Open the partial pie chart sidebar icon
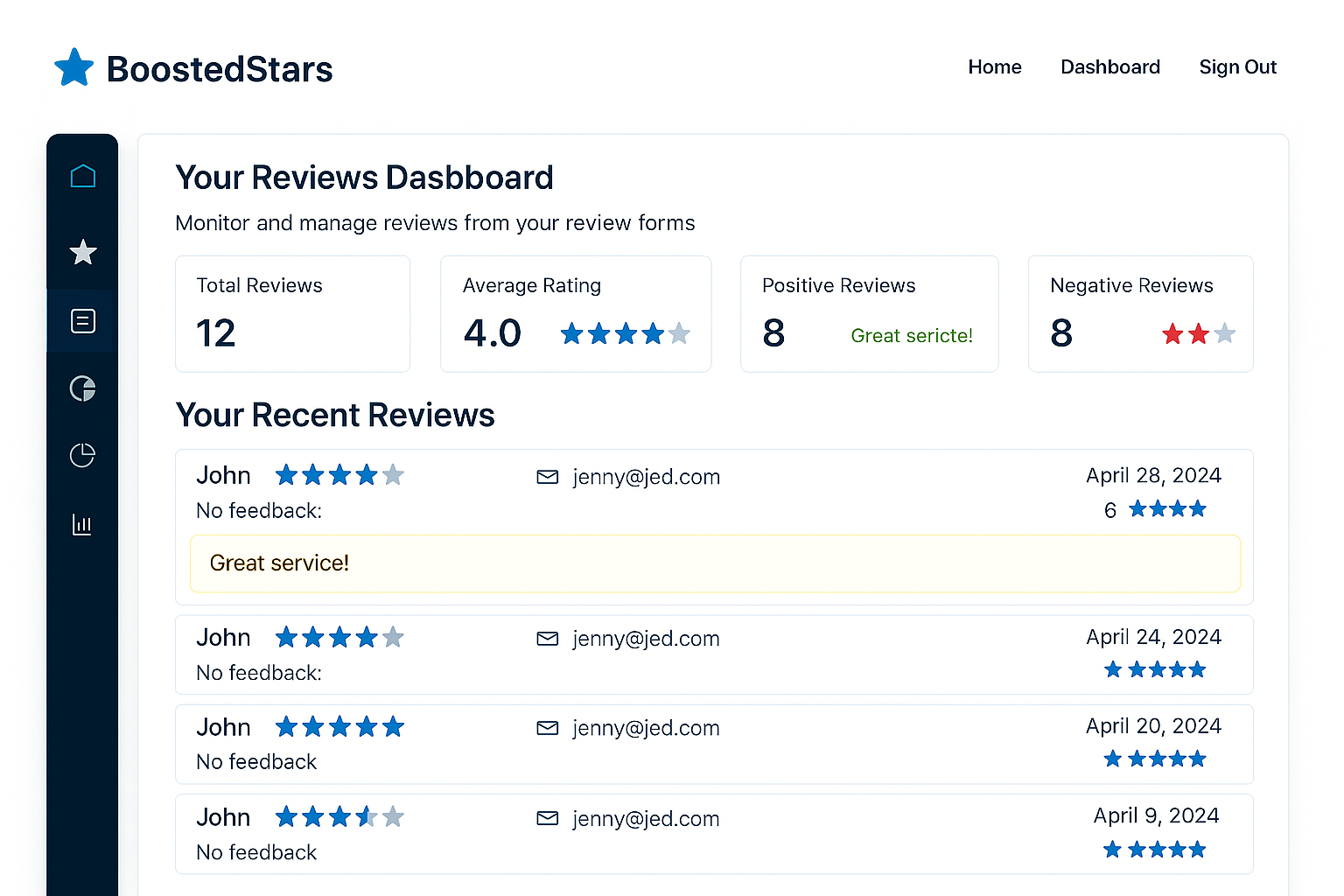 pos(82,388)
